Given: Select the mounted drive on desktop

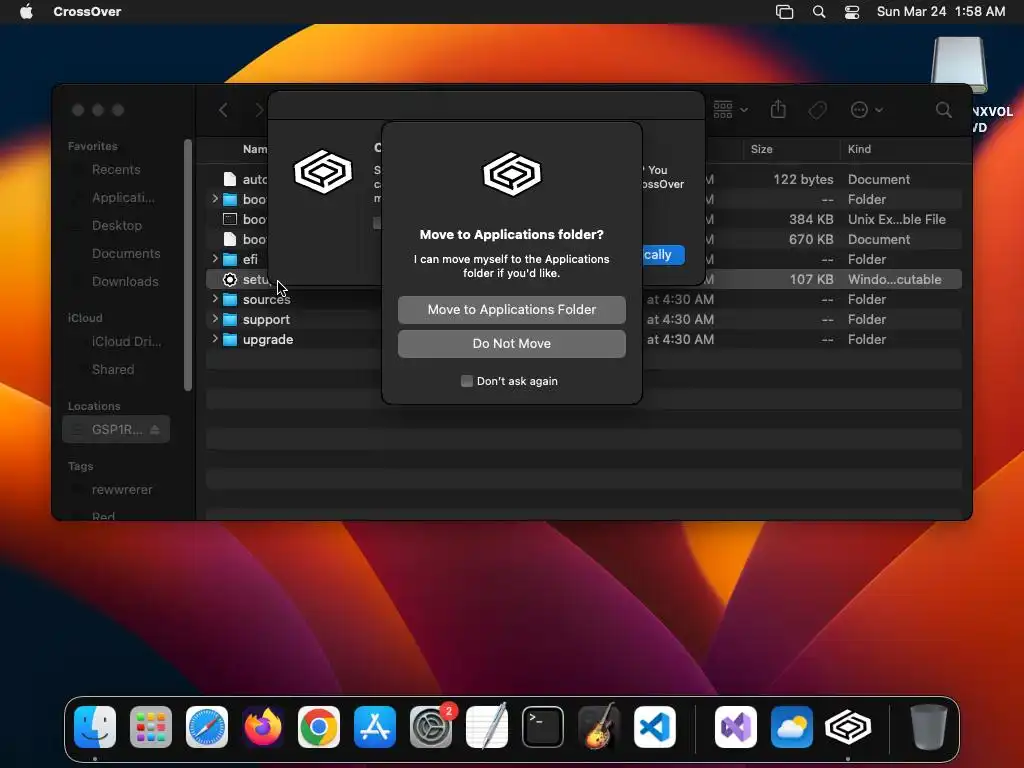Looking at the screenshot, I should pos(959,65).
